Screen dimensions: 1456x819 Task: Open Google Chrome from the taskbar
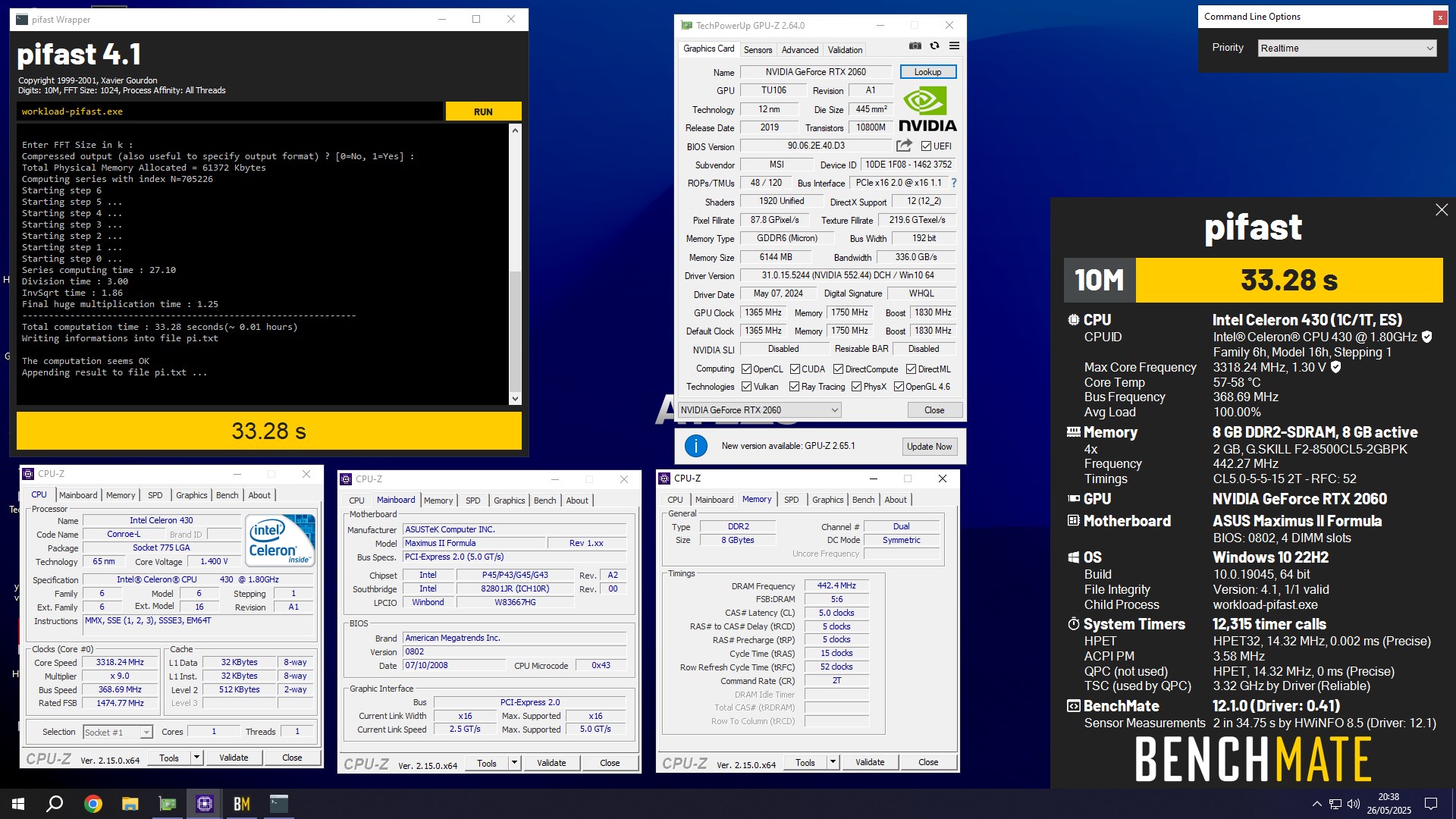click(93, 804)
